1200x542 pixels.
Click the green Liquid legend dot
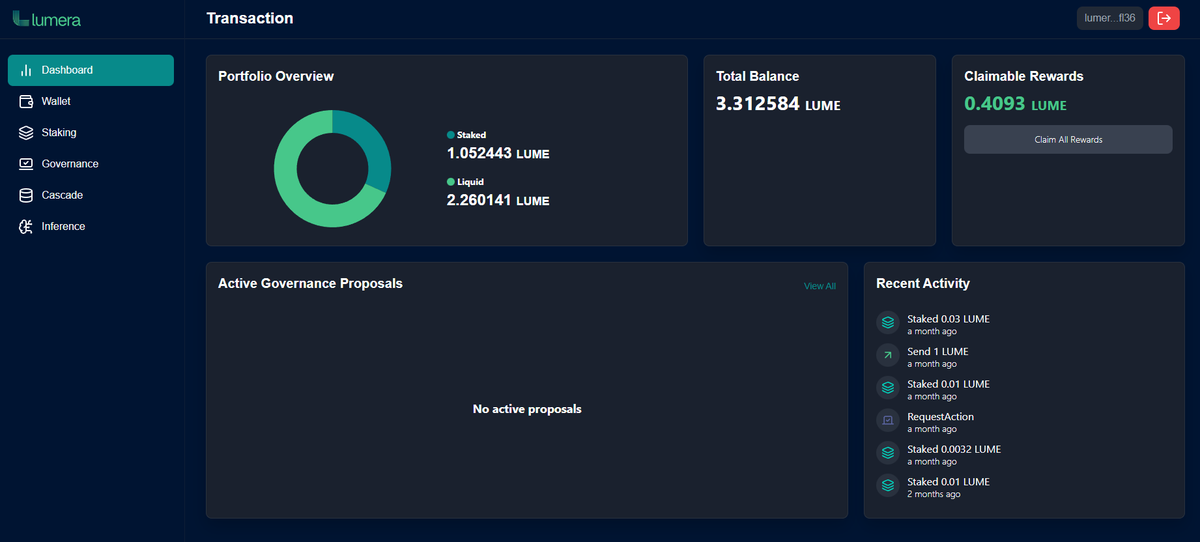click(x=450, y=182)
